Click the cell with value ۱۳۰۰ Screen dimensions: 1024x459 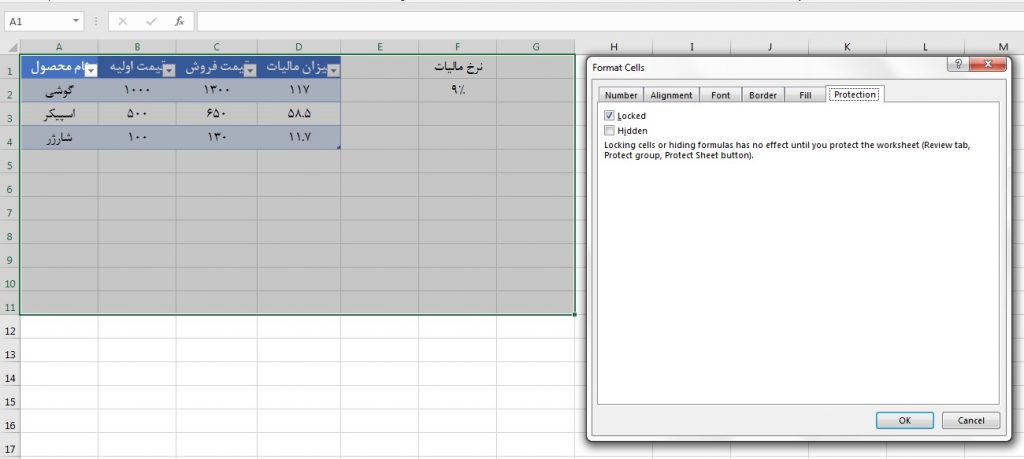(x=216, y=91)
